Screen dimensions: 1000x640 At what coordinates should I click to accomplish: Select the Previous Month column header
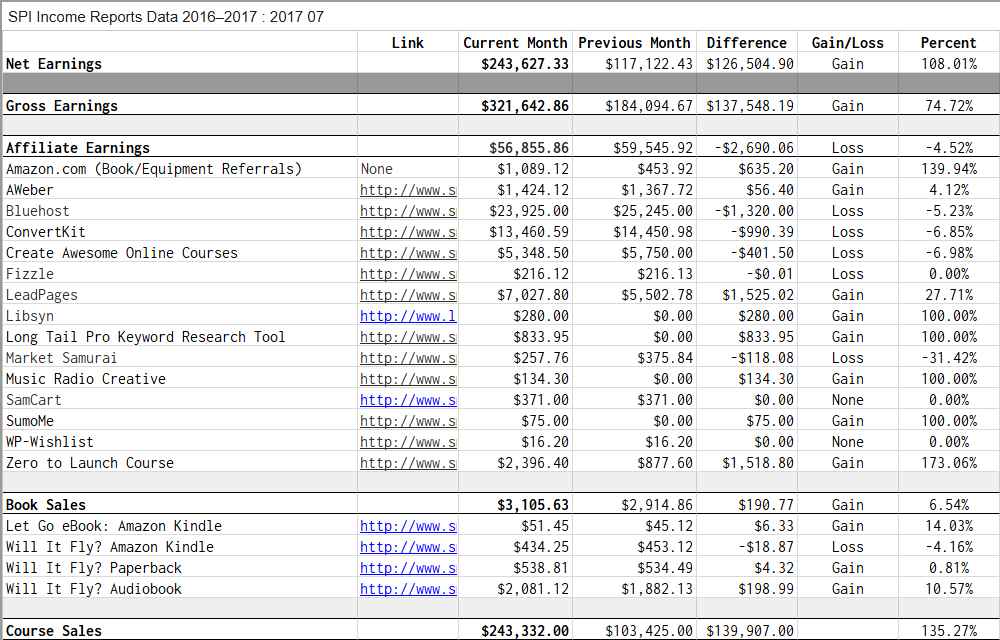click(x=635, y=43)
